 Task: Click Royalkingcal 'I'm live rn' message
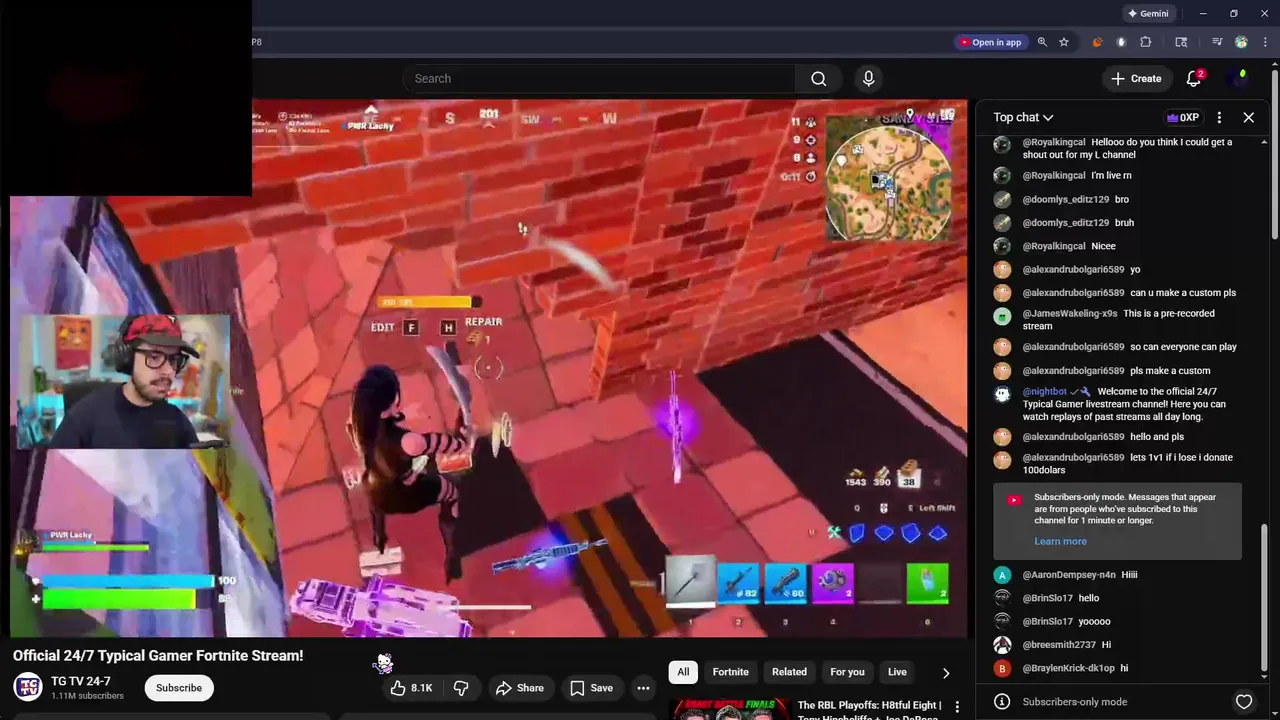point(1111,176)
